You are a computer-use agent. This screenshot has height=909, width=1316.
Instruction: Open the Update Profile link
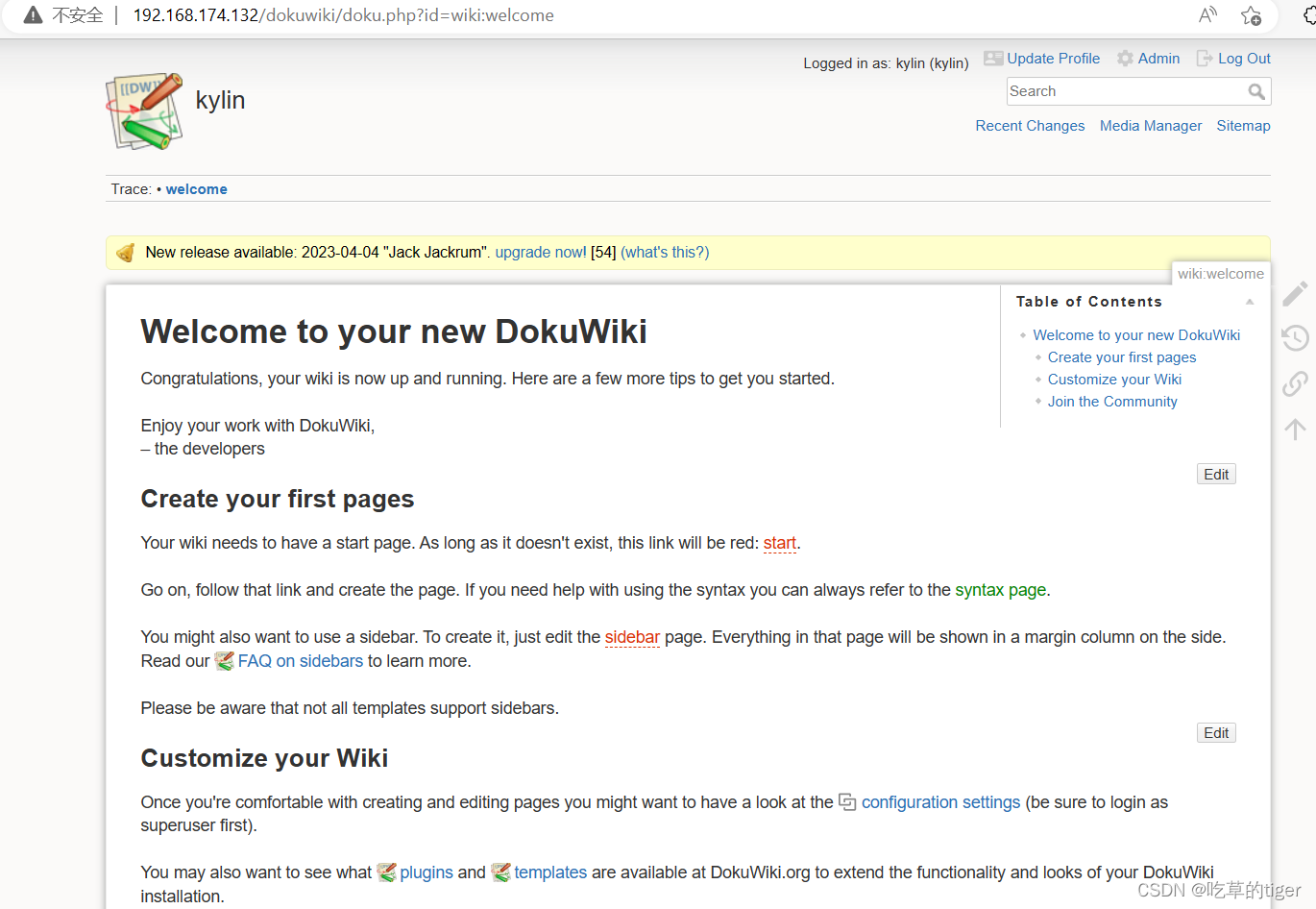click(1053, 59)
